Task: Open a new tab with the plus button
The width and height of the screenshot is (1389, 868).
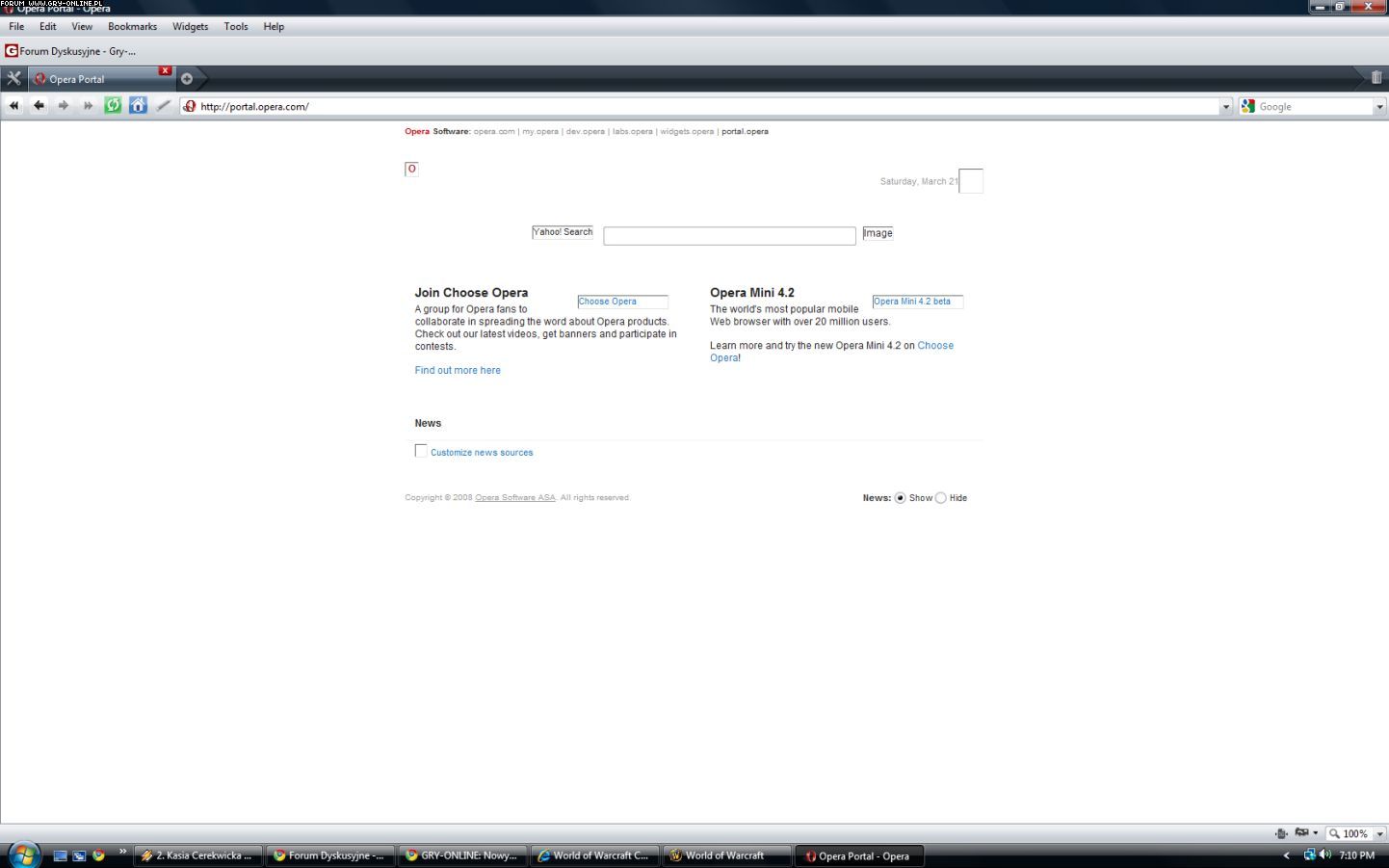Action: coord(187,79)
